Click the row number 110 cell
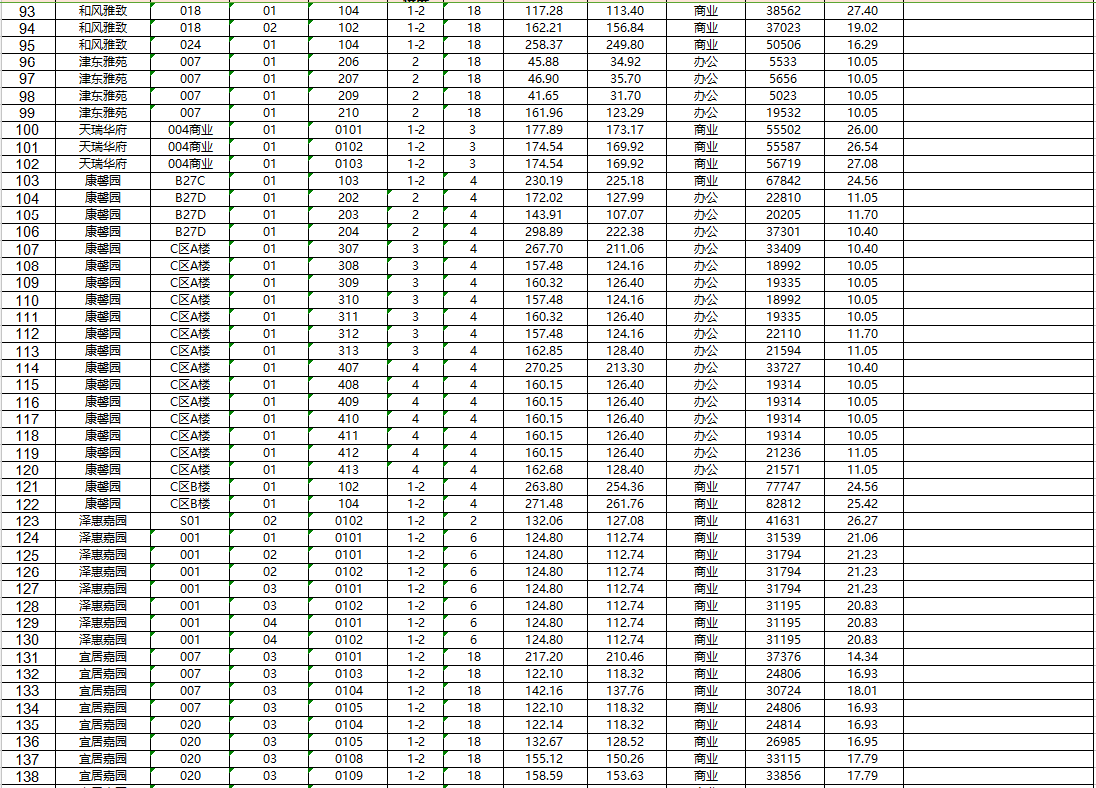Viewport: 1096px width, 788px height. click(28, 301)
